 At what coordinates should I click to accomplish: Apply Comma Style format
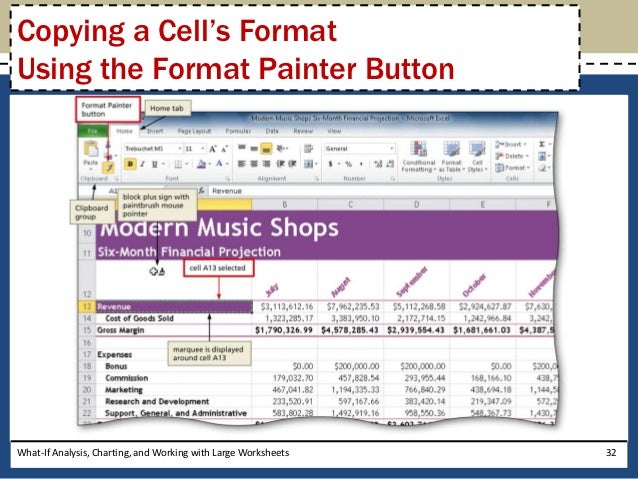361,164
